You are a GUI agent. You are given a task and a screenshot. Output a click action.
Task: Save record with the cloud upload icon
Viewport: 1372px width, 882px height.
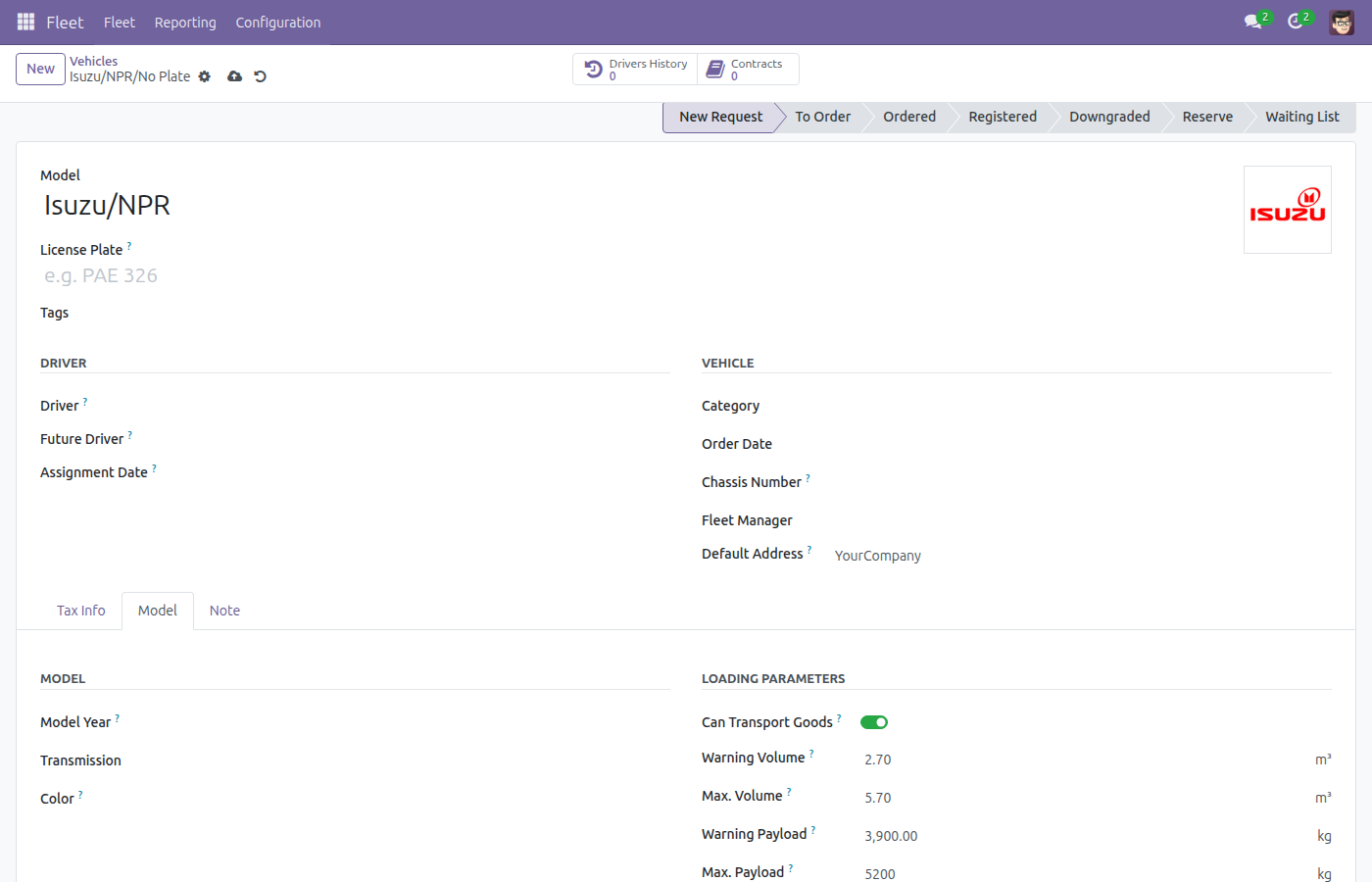234,76
